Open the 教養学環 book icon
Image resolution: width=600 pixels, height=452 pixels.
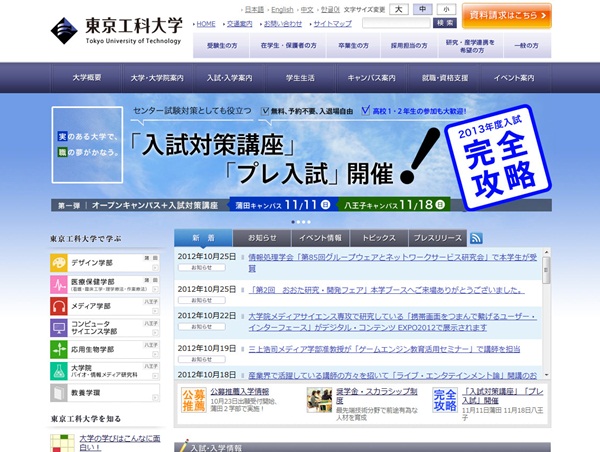pyautogui.click(x=59, y=393)
